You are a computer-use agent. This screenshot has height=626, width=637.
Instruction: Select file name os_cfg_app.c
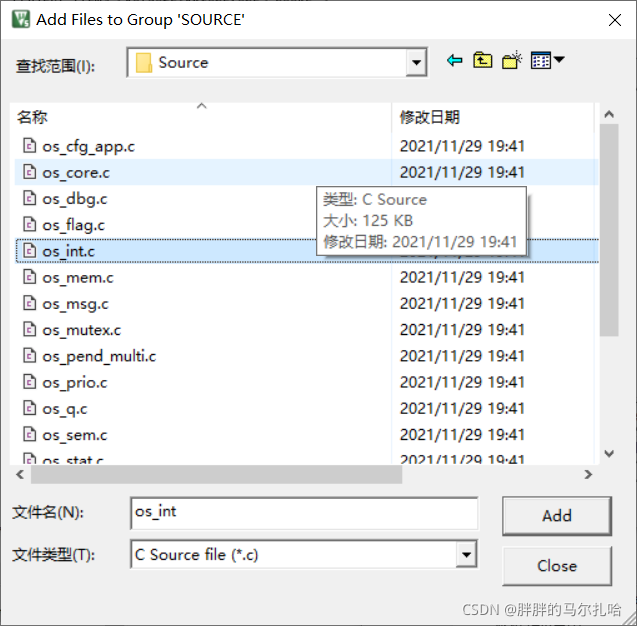pyautogui.click(x=89, y=146)
